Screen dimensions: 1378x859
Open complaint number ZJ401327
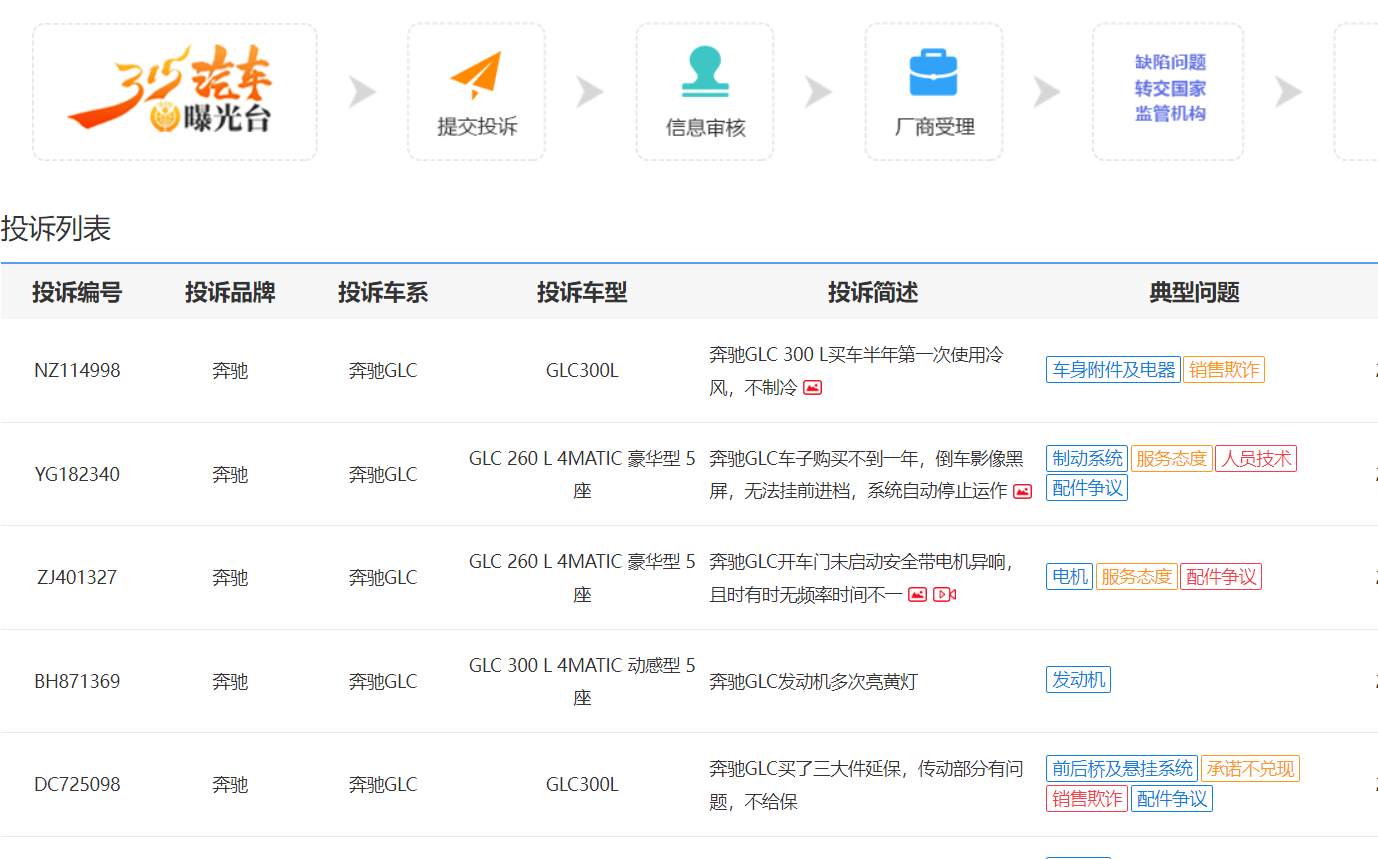pyautogui.click(x=77, y=578)
